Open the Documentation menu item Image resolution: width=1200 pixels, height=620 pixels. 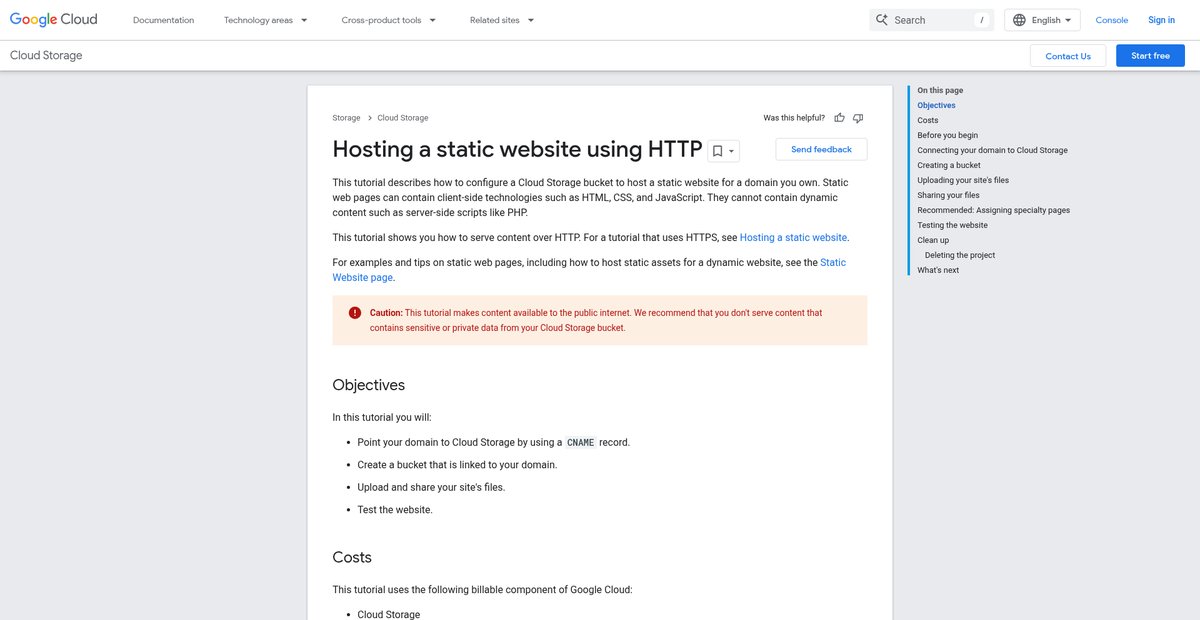pyautogui.click(x=163, y=20)
